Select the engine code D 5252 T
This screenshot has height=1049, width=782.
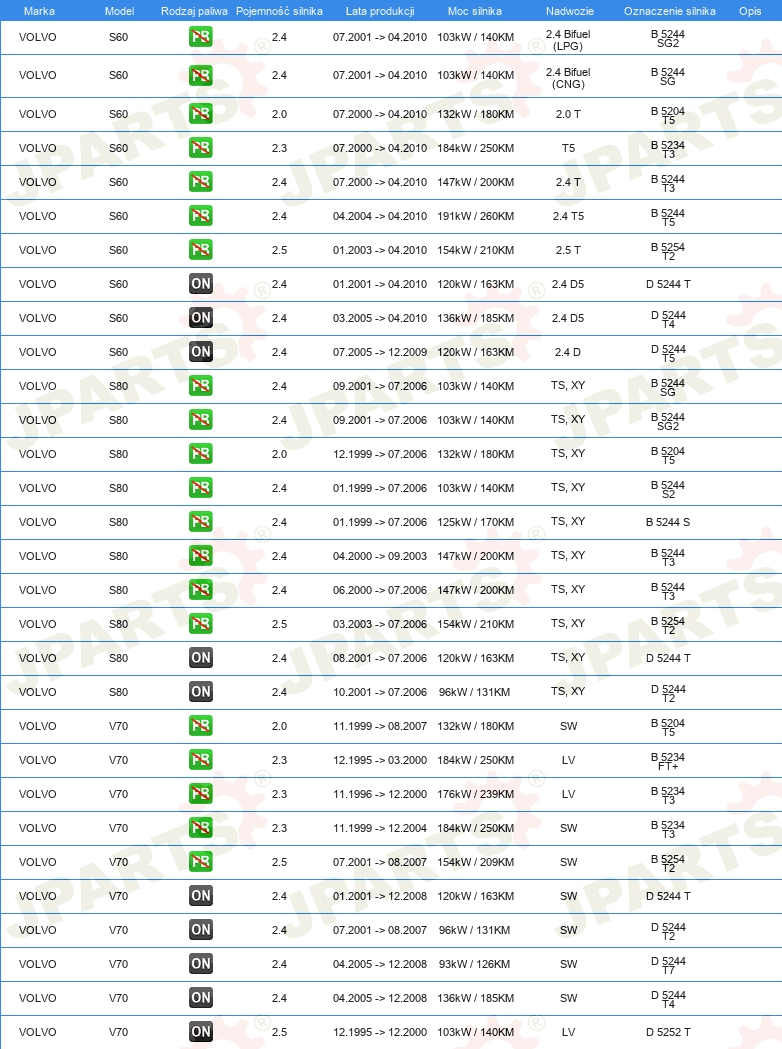point(668,1032)
